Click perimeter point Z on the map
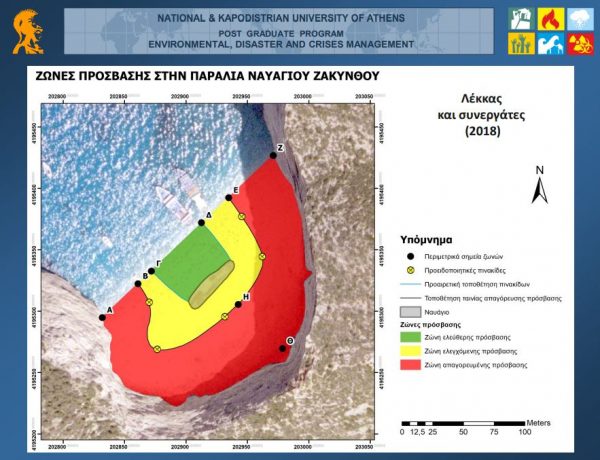 click(273, 156)
